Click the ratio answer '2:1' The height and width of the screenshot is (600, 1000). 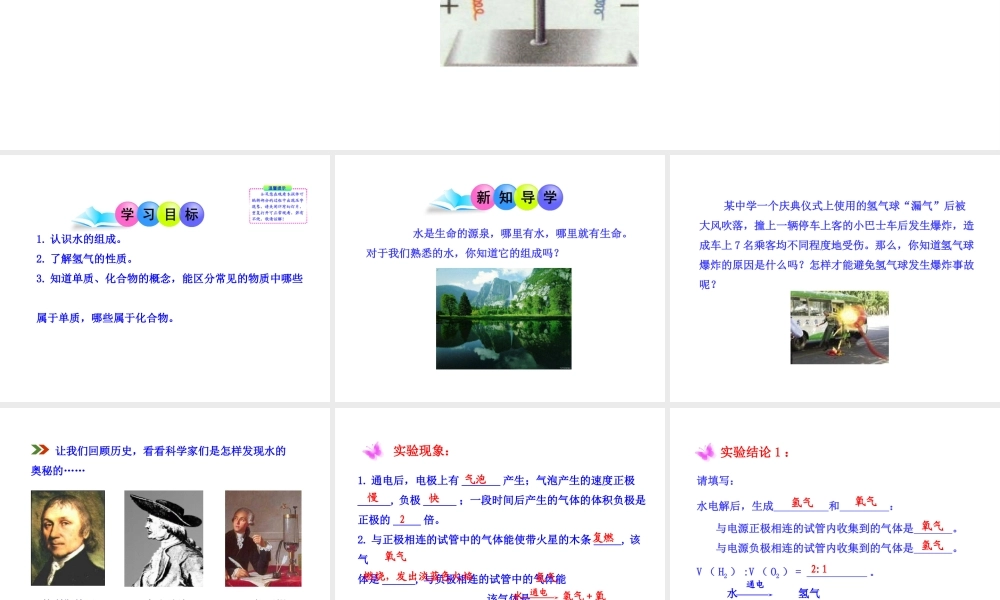[819, 569]
